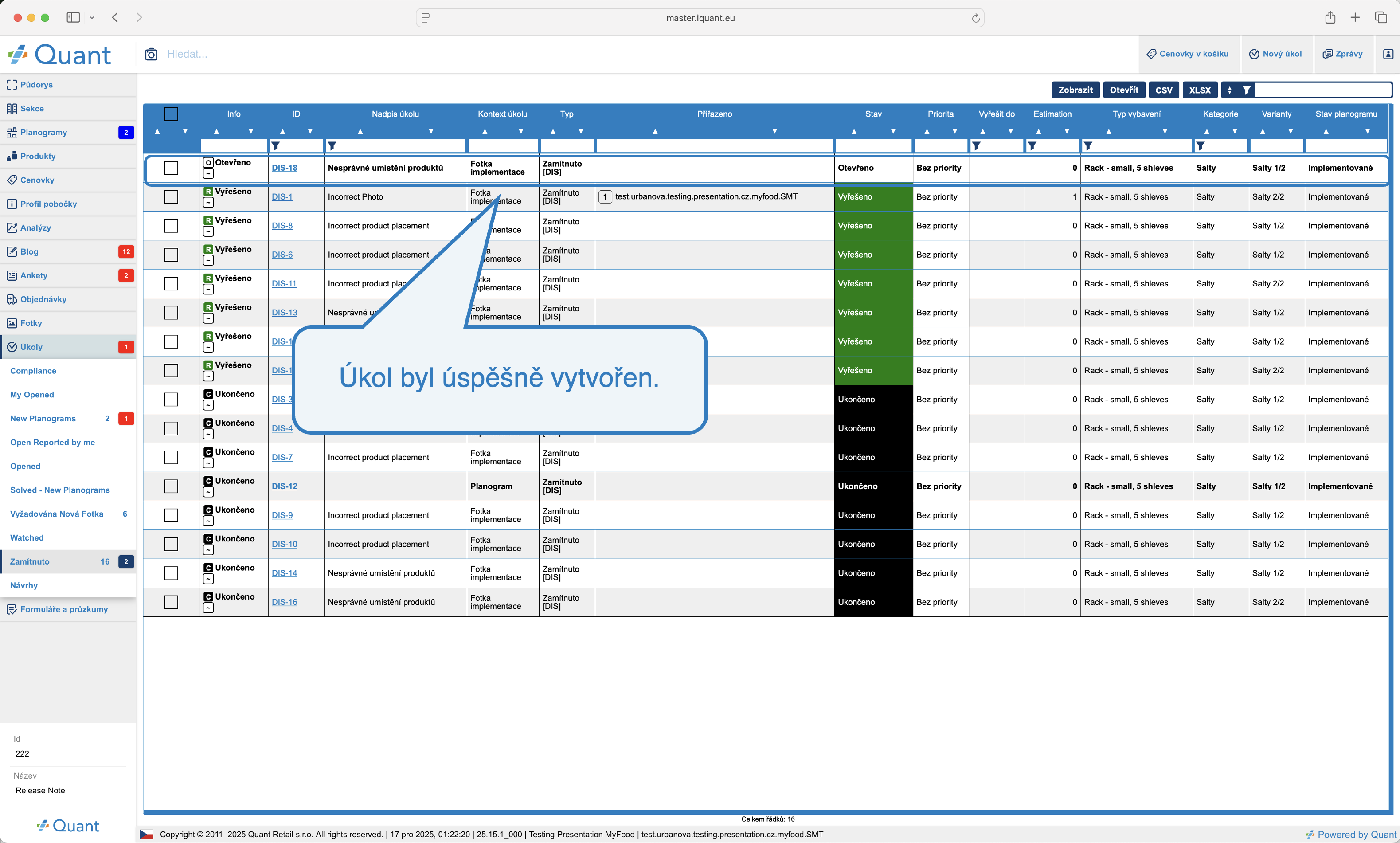This screenshot has height=843, width=1400.
Task: Click the Quant logo in the top-left corner
Action: pos(59,55)
